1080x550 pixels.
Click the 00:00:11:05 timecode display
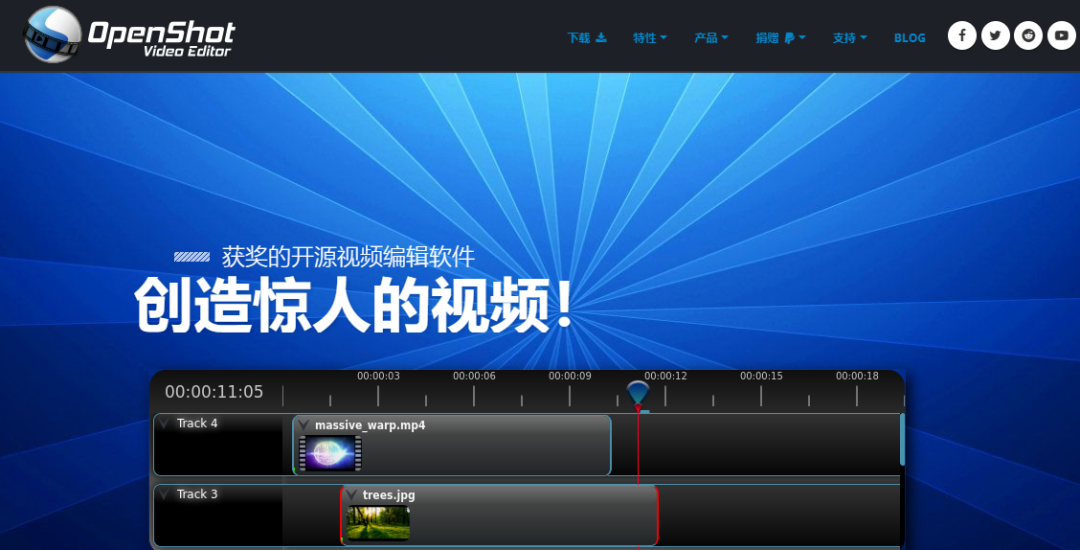(x=214, y=392)
